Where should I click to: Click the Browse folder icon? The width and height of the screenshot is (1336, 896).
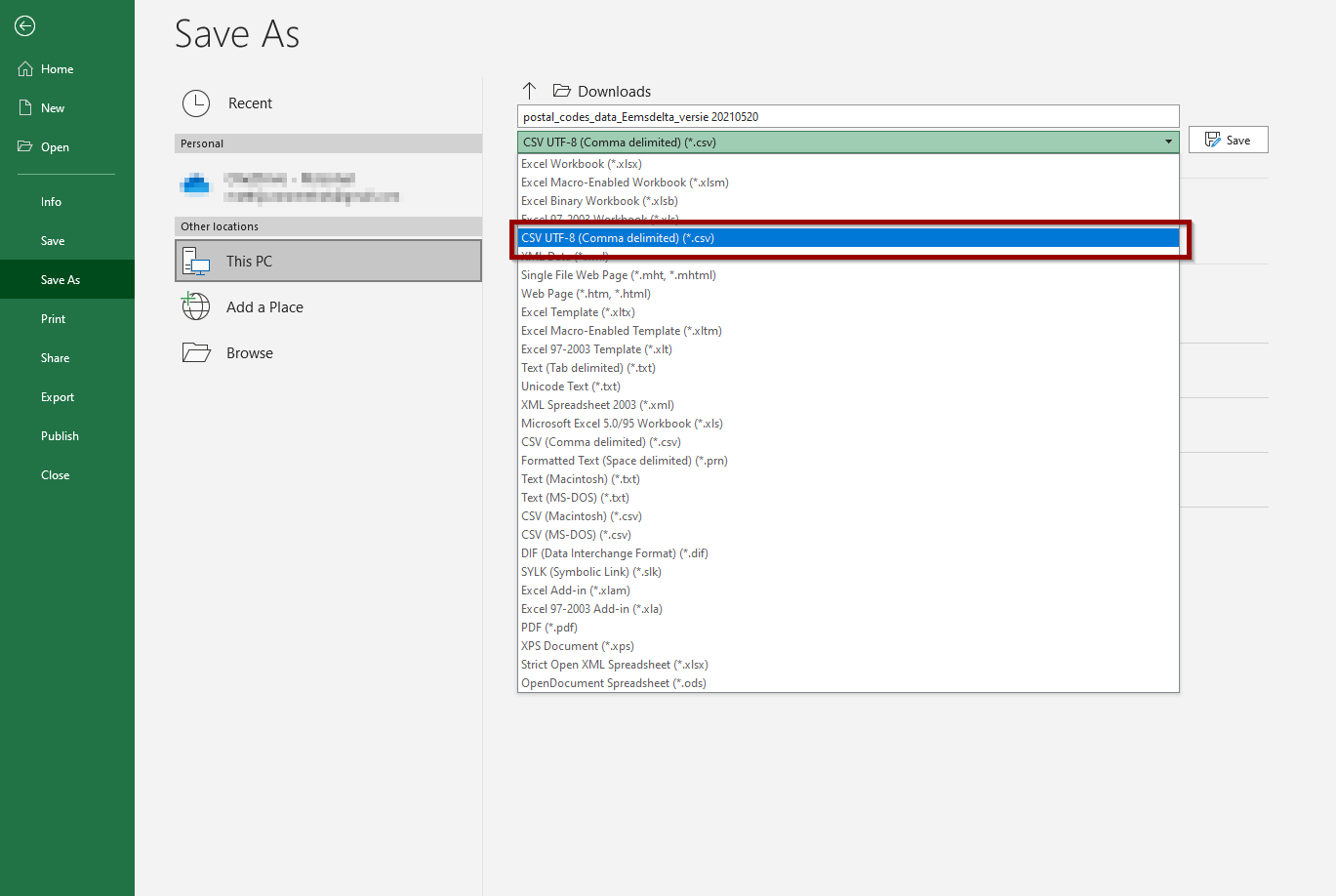coord(196,352)
